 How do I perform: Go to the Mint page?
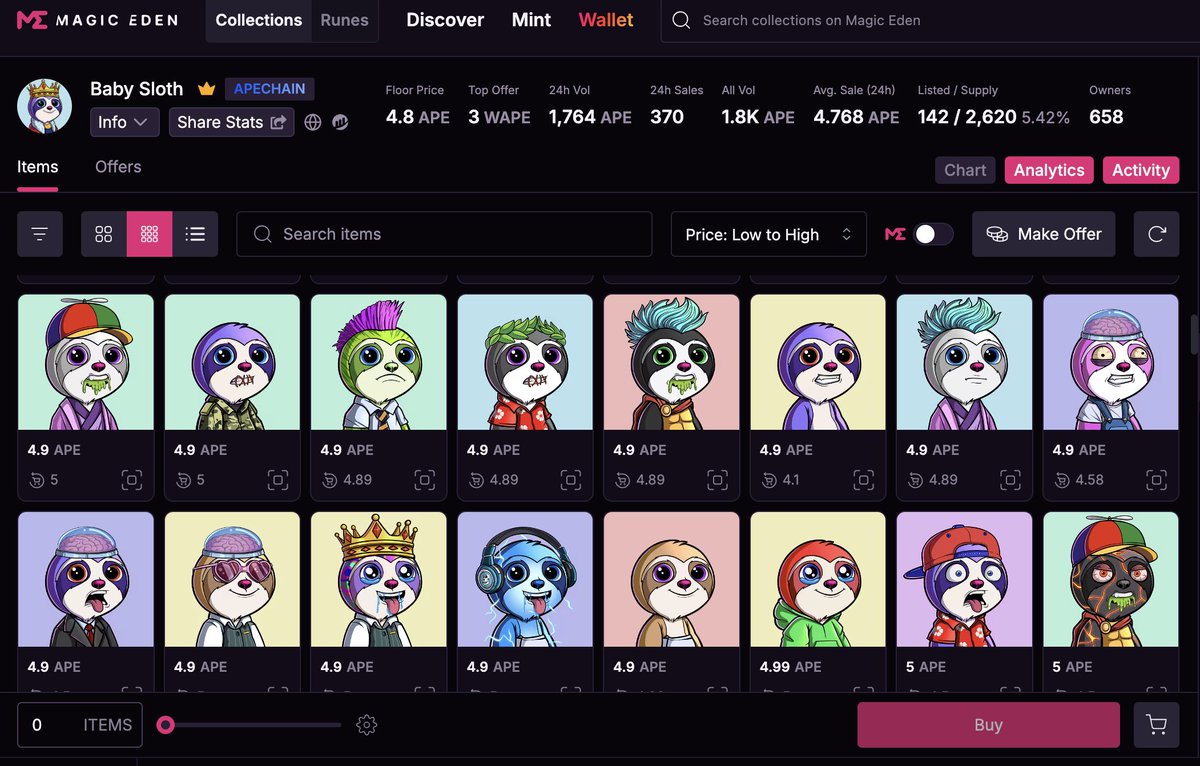[x=531, y=20]
